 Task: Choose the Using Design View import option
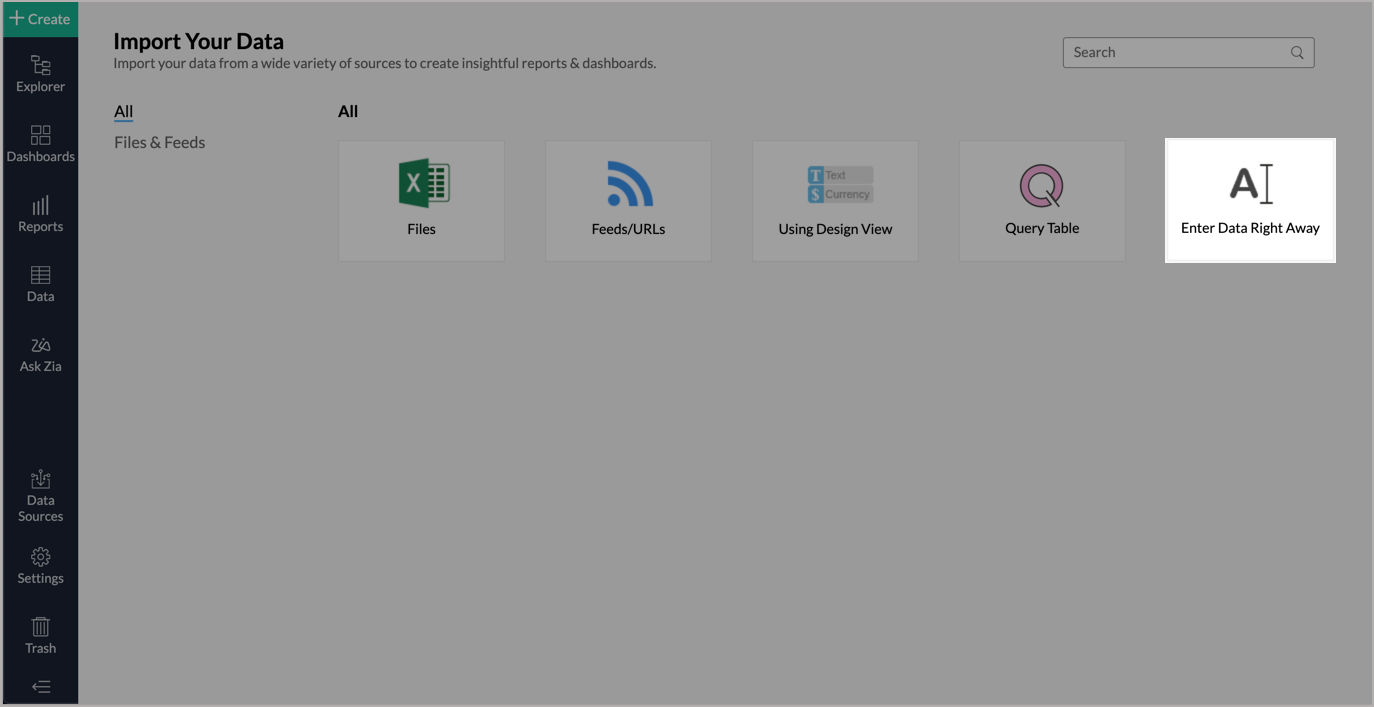pos(835,200)
